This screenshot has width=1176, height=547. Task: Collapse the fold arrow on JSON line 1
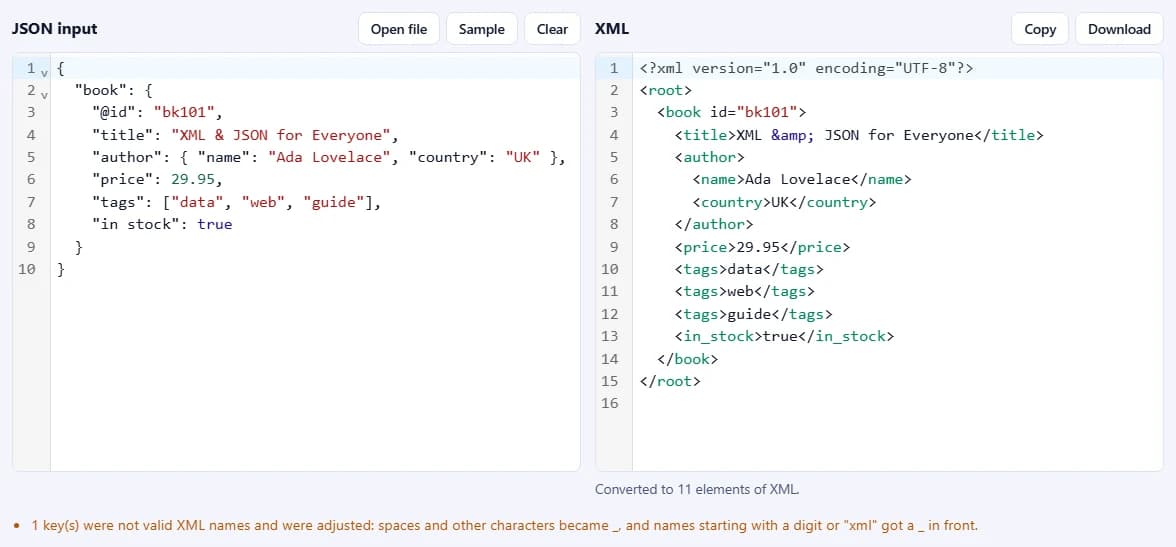click(44, 72)
